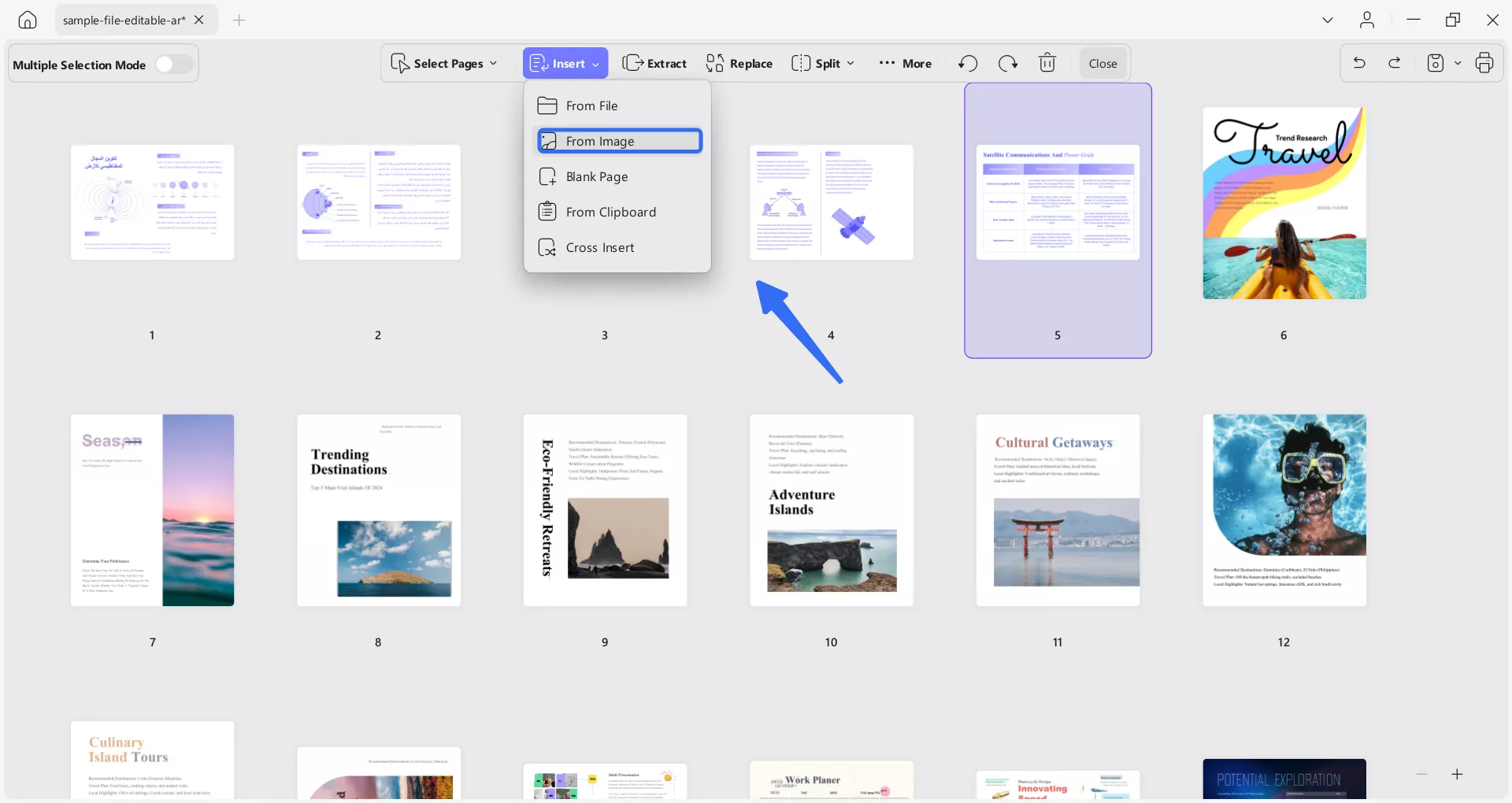The image size is (1512, 803).
Task: Click the Redo arrow icon
Action: (x=1395, y=63)
